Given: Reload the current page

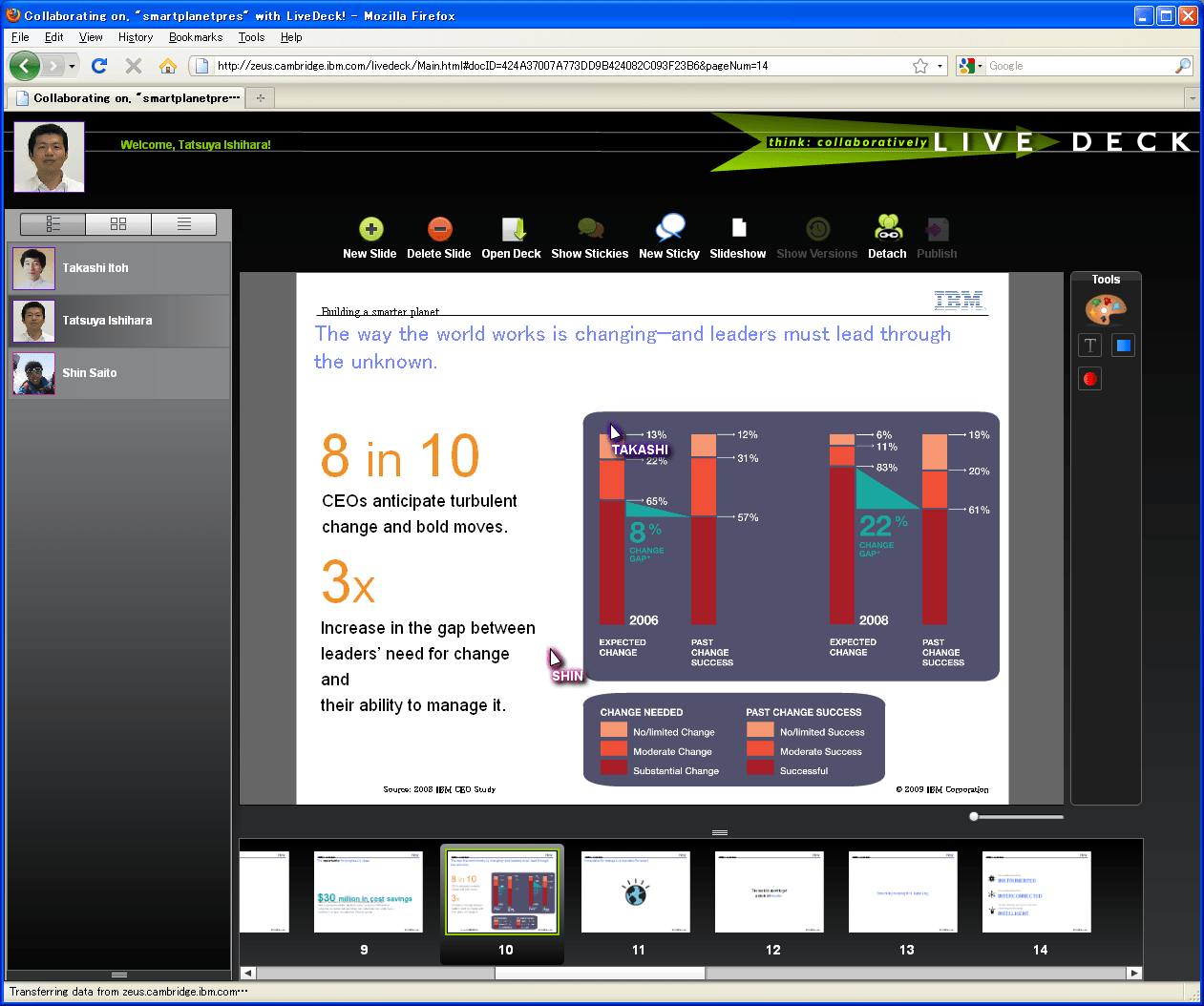Looking at the screenshot, I should (x=98, y=66).
